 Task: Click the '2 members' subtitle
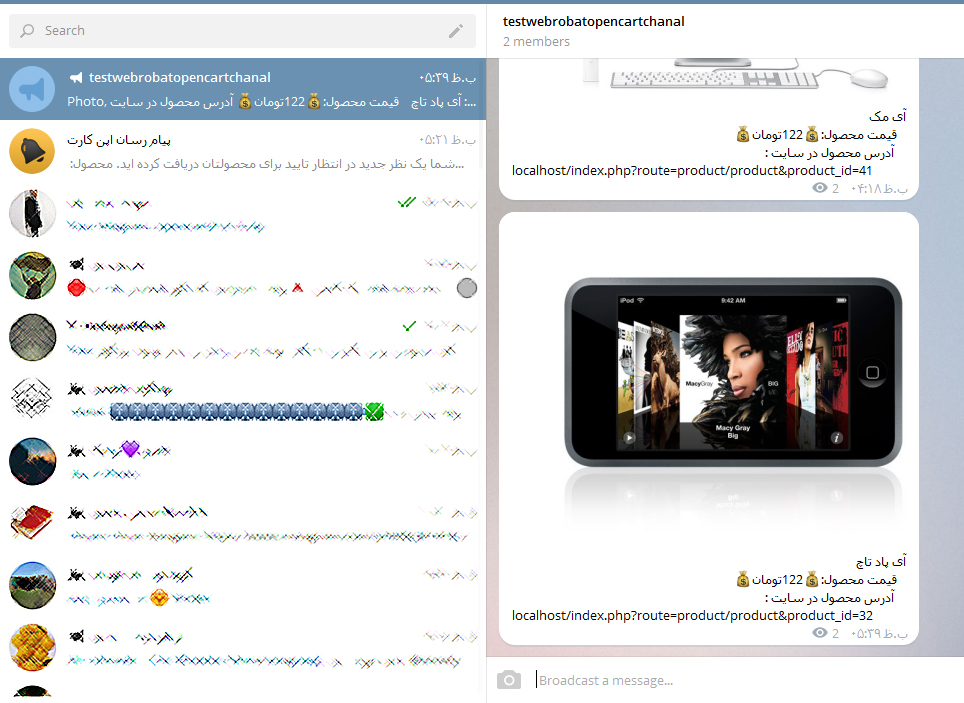coord(536,42)
